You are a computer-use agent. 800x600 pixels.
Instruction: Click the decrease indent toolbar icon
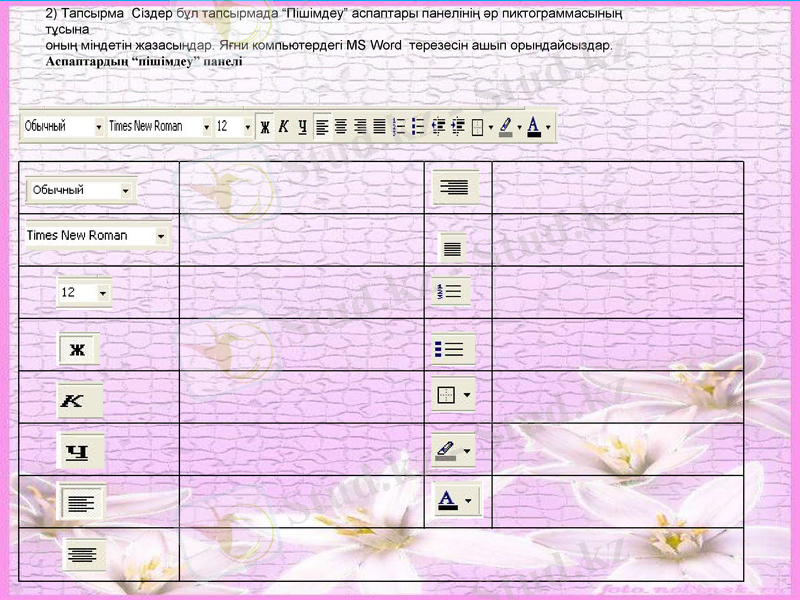click(x=438, y=127)
